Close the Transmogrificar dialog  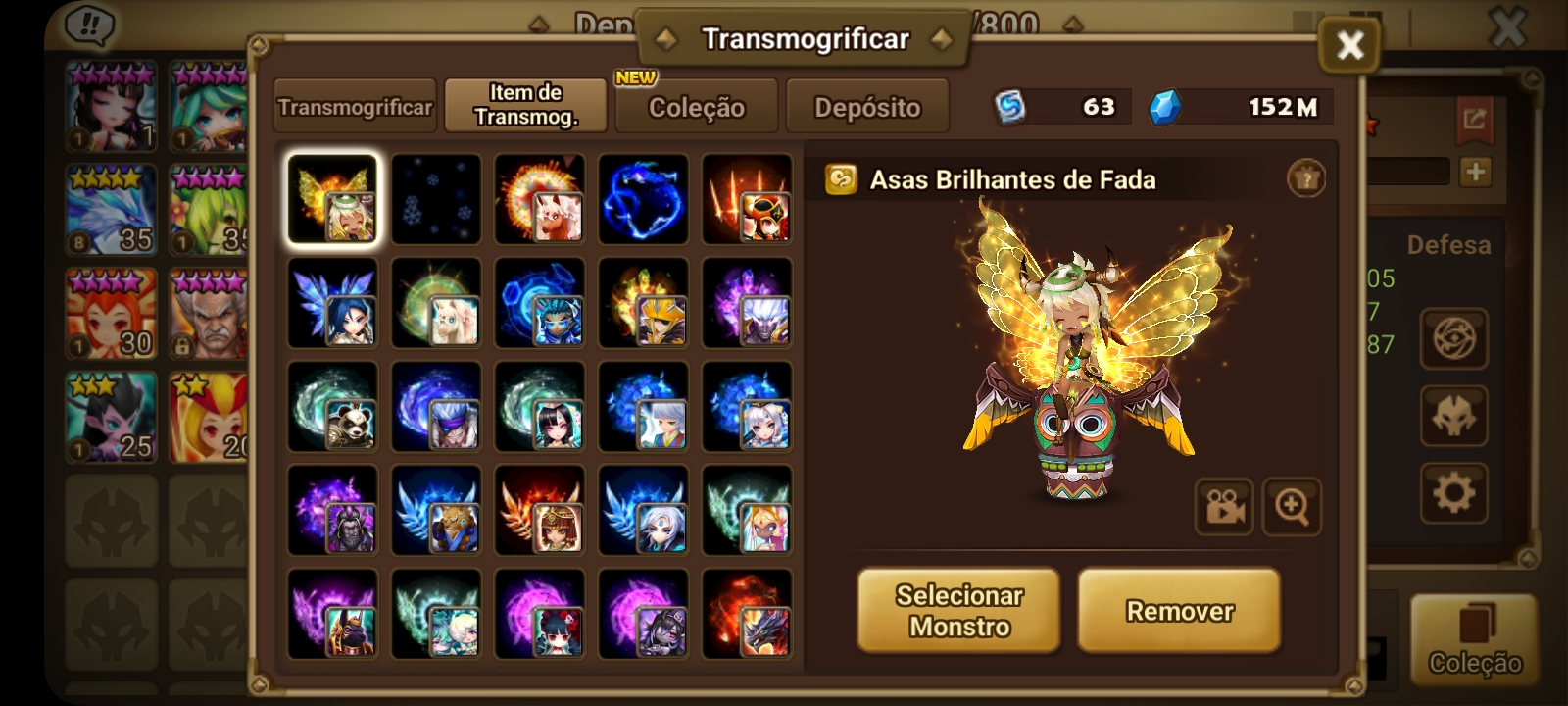coord(1349,44)
